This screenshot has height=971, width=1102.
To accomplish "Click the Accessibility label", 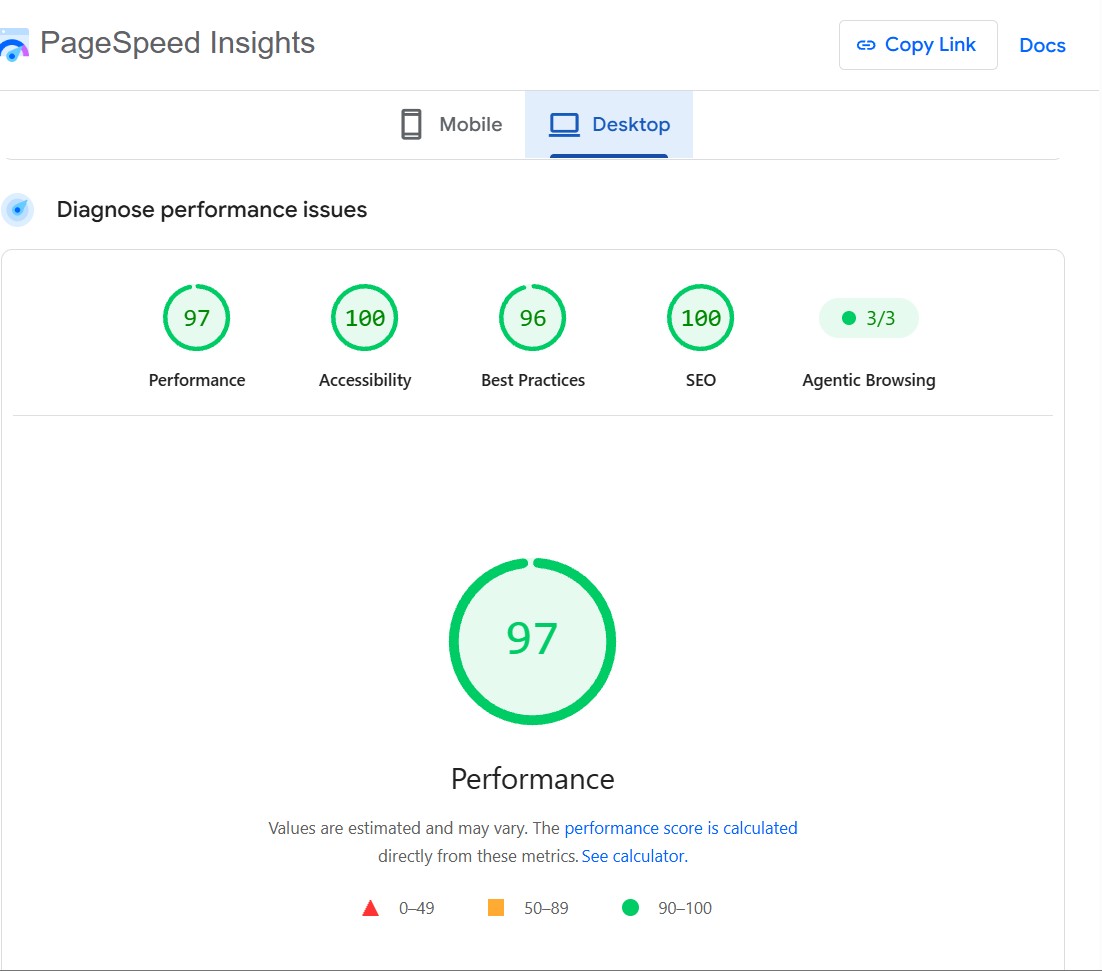I will (365, 380).
